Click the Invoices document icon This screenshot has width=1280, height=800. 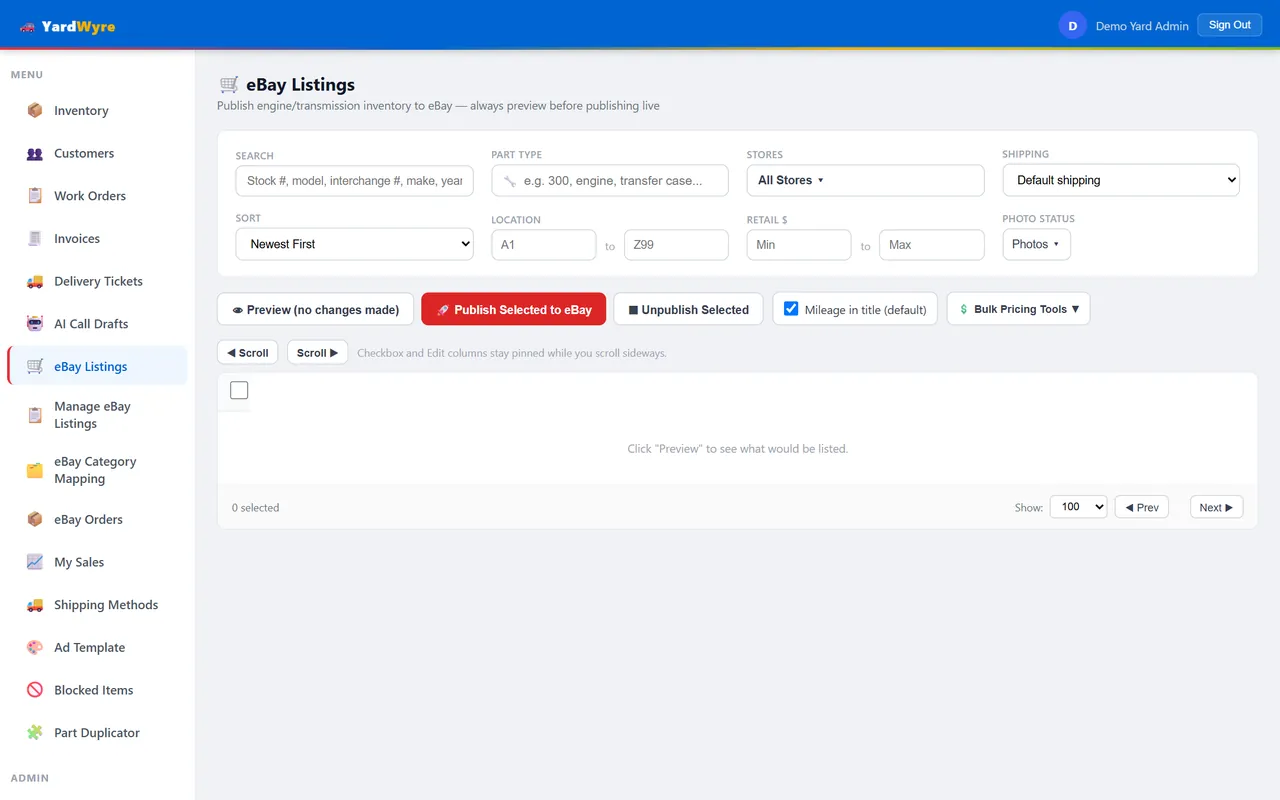coord(35,238)
